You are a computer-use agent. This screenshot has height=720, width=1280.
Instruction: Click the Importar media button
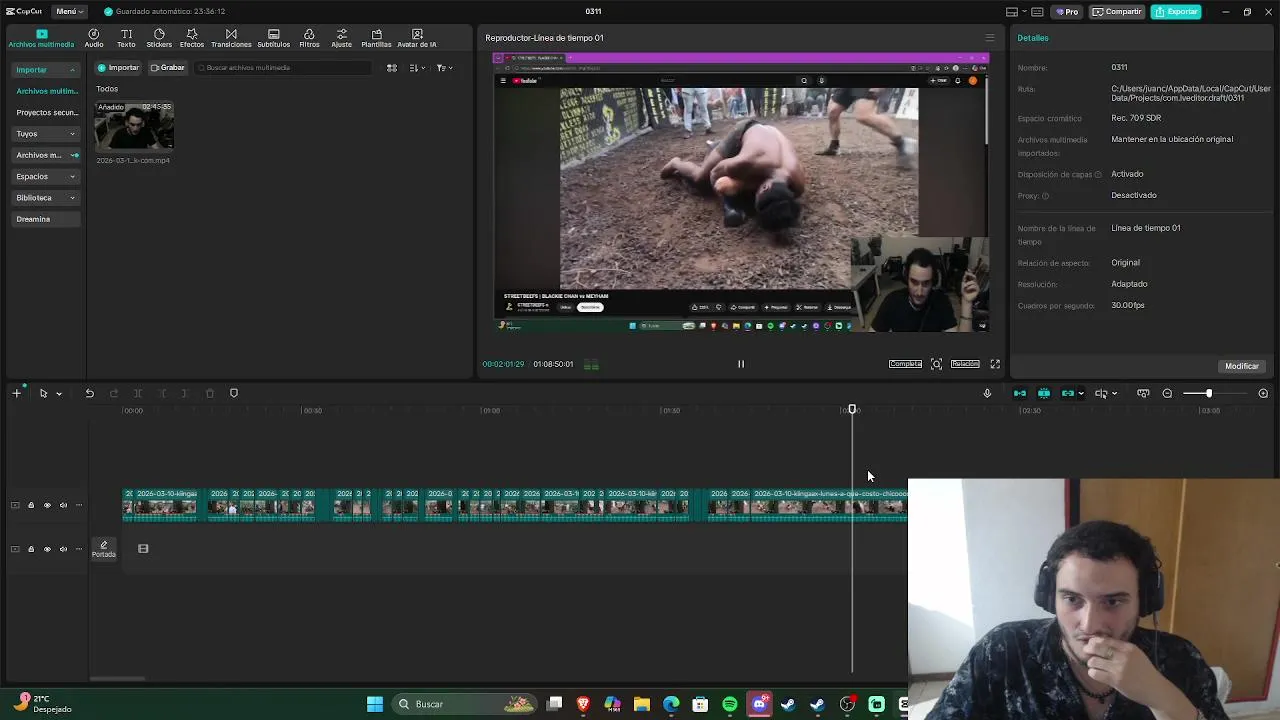tap(118, 68)
